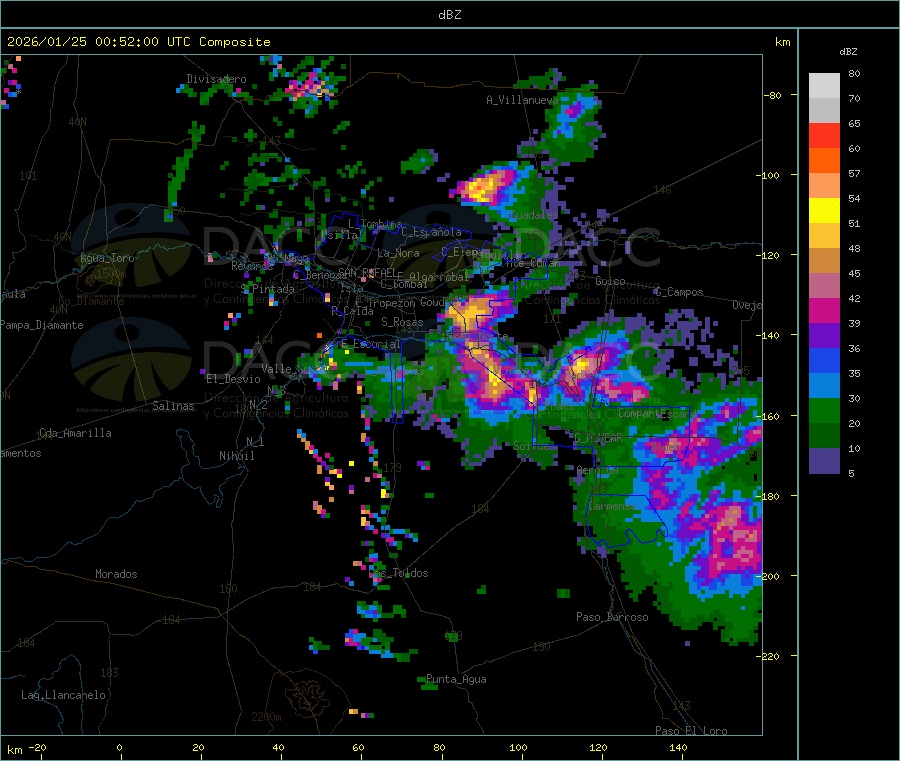Click the '5' value on dBZ scale

851,473
